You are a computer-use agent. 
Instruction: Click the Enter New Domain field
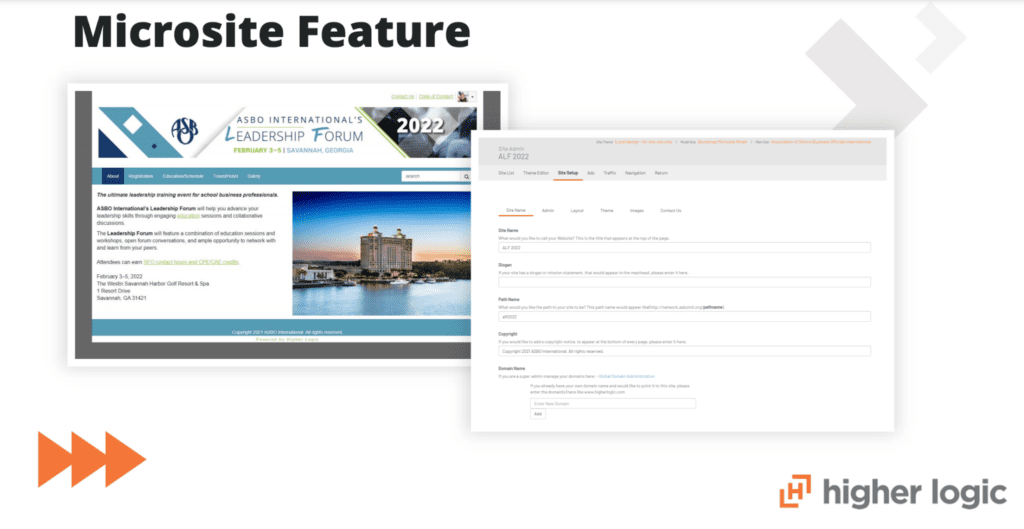tap(612, 403)
